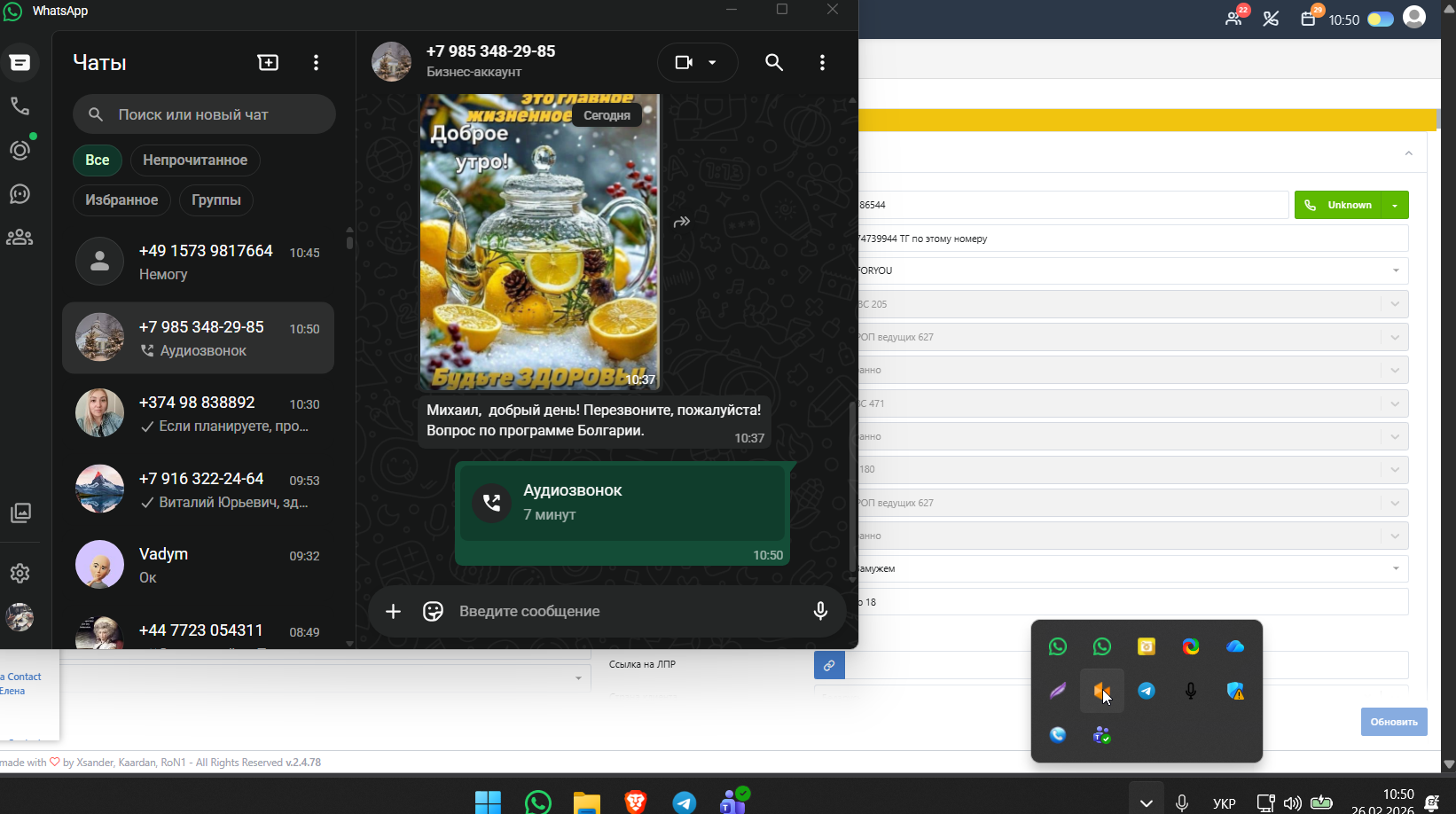Select the Все chat filter

click(98, 160)
